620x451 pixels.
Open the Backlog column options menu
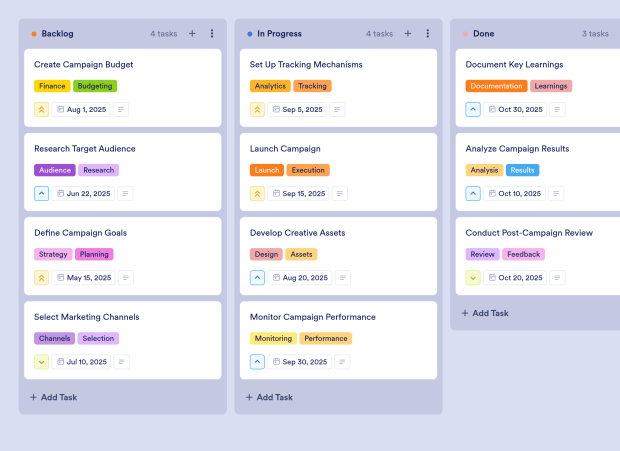pyautogui.click(x=212, y=34)
